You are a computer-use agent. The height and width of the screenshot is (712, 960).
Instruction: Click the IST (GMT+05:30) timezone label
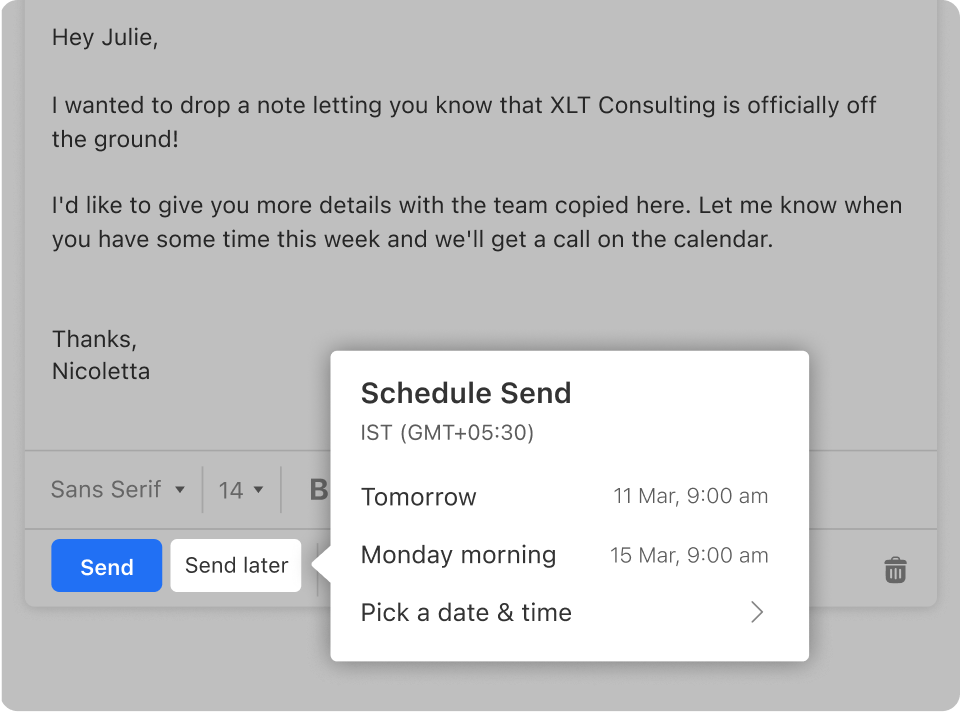coord(447,433)
